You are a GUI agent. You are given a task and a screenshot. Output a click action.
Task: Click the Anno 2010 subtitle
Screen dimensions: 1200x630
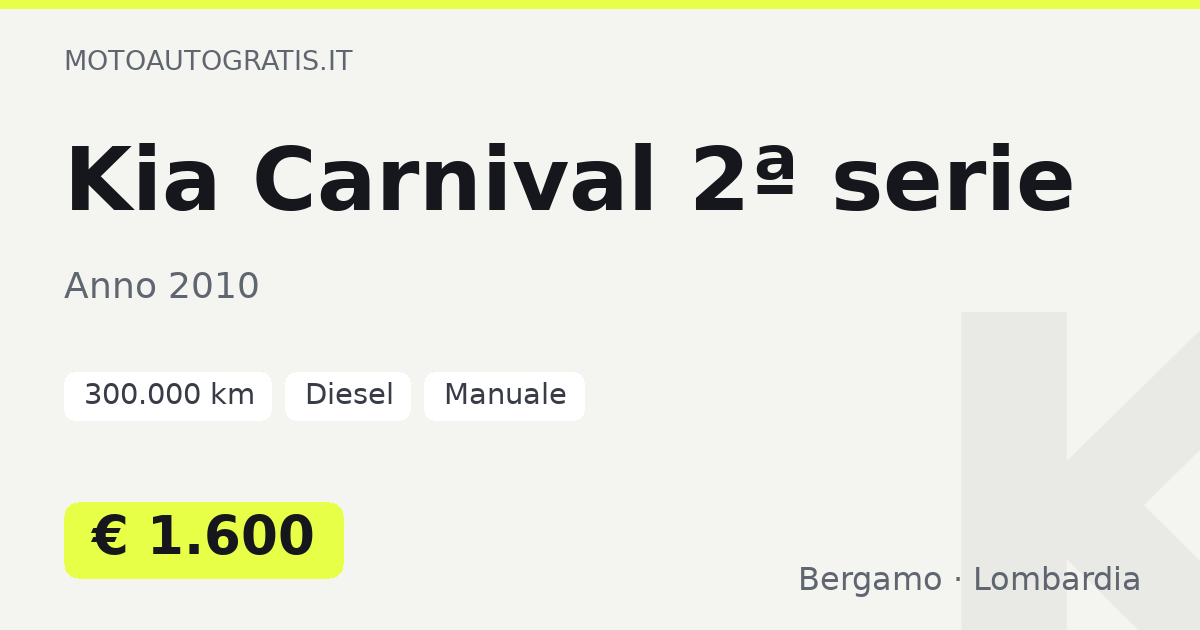(x=162, y=286)
